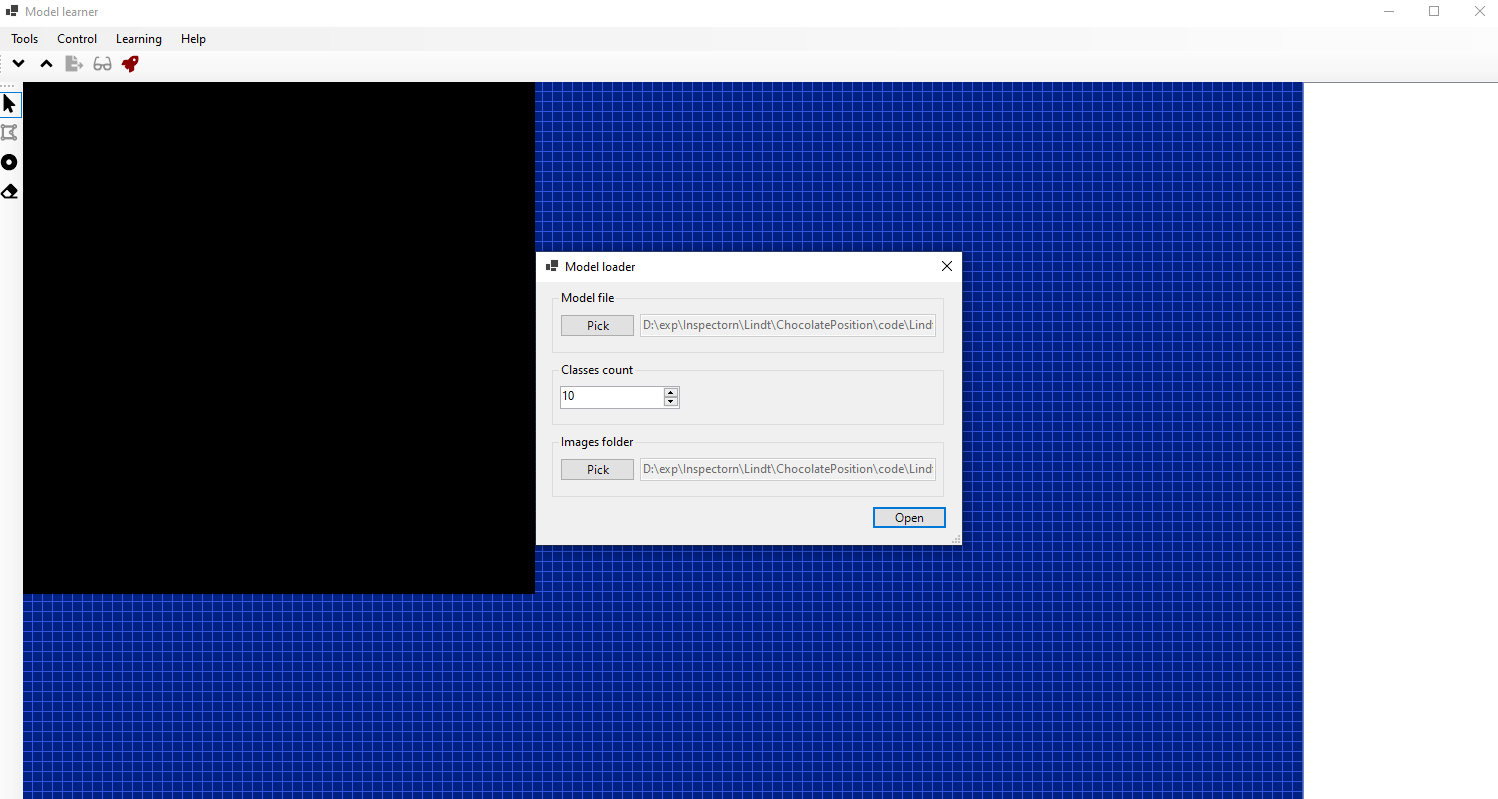Click the up chevron toolbar icon
This screenshot has height=799, width=1498.
46,64
